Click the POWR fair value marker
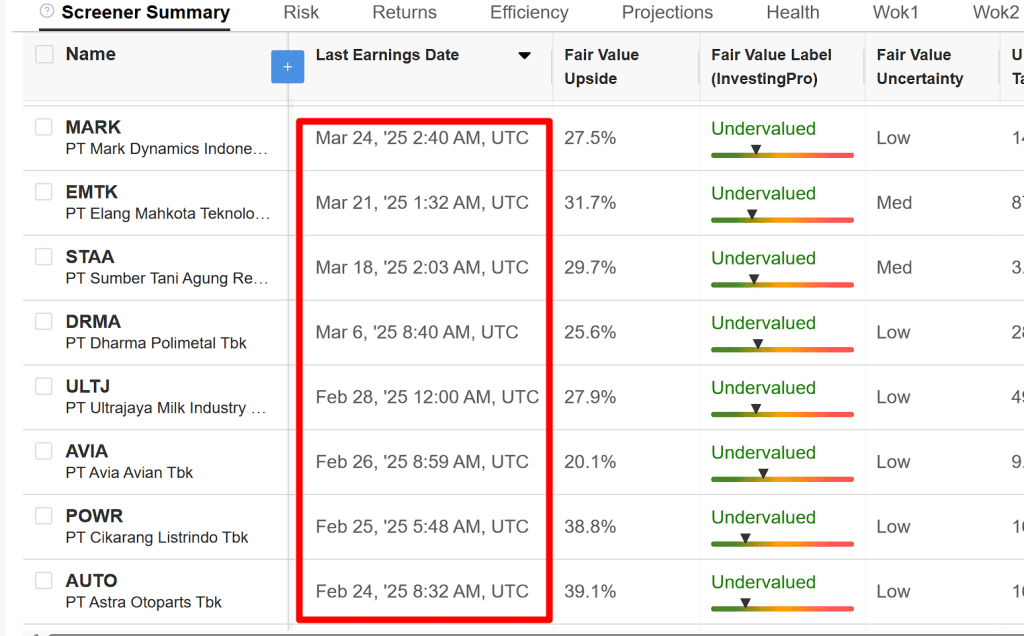This screenshot has width=1024, height=636. click(745, 539)
